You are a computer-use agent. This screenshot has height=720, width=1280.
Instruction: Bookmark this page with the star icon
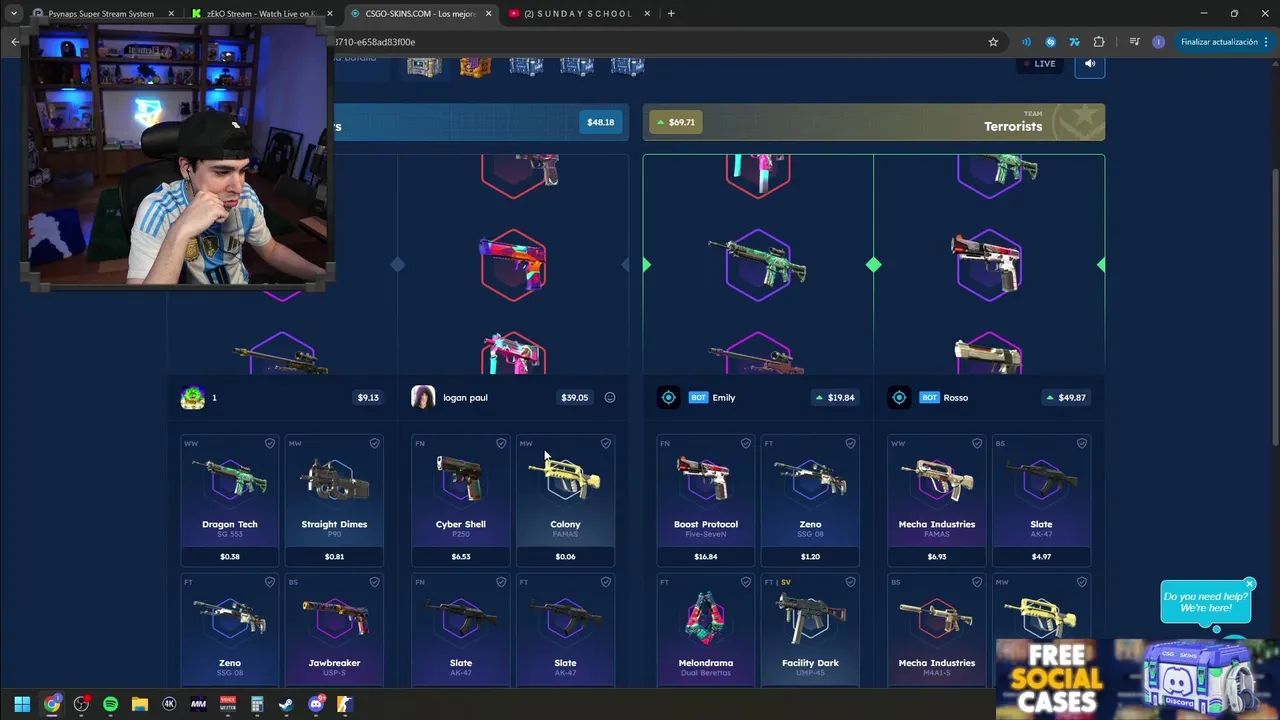coord(993,42)
